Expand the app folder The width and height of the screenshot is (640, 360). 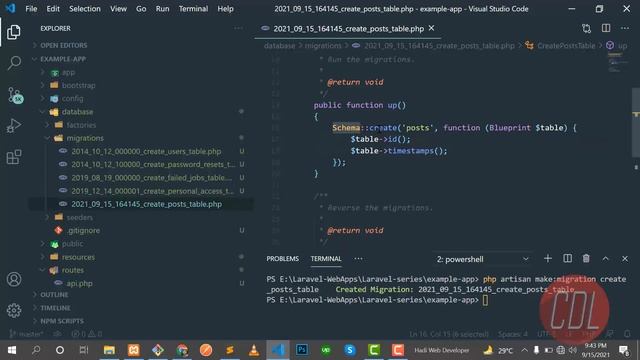(x=68, y=72)
